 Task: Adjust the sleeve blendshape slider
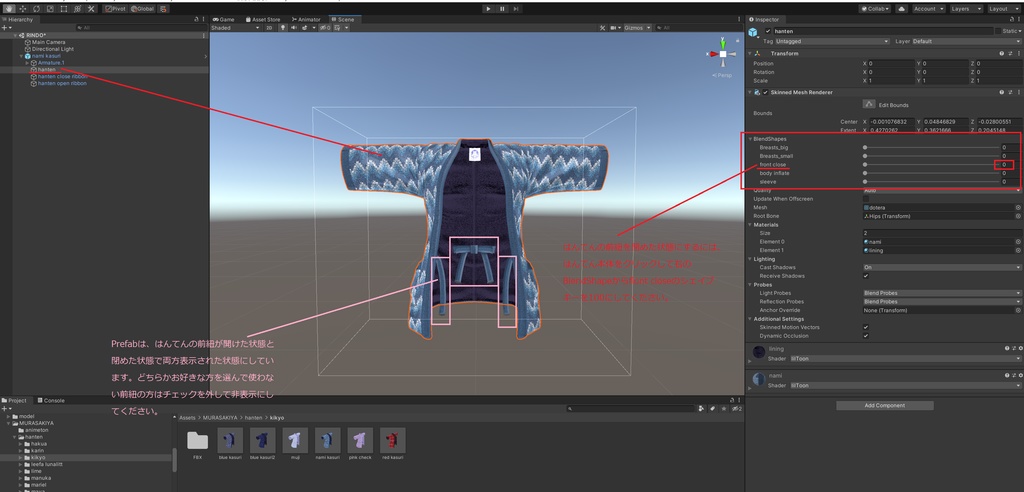(931, 182)
